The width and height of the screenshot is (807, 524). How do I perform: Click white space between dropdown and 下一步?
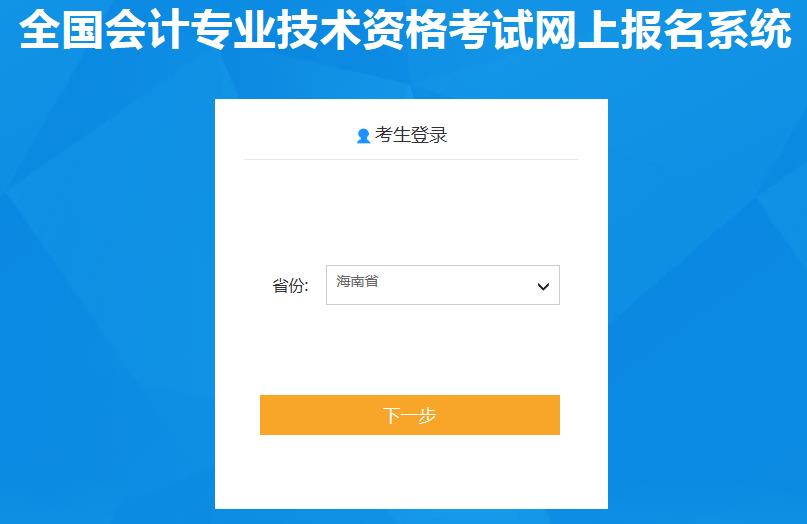click(x=411, y=350)
